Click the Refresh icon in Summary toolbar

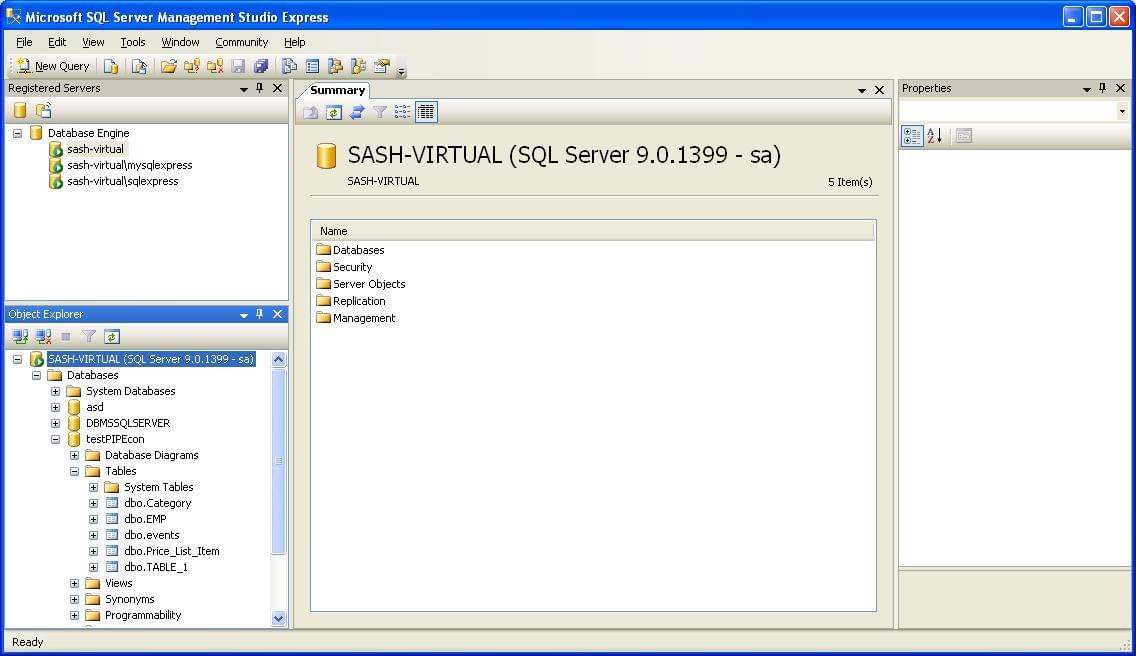334,112
